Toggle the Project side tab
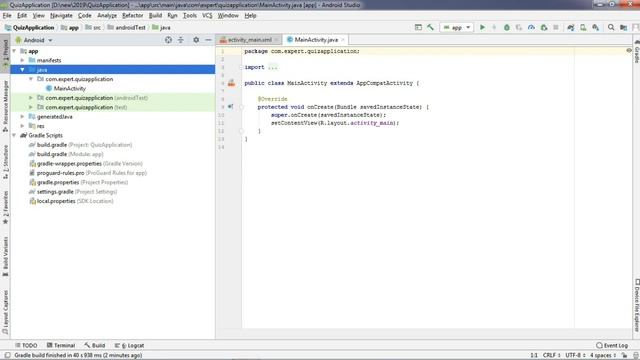 [5, 53]
